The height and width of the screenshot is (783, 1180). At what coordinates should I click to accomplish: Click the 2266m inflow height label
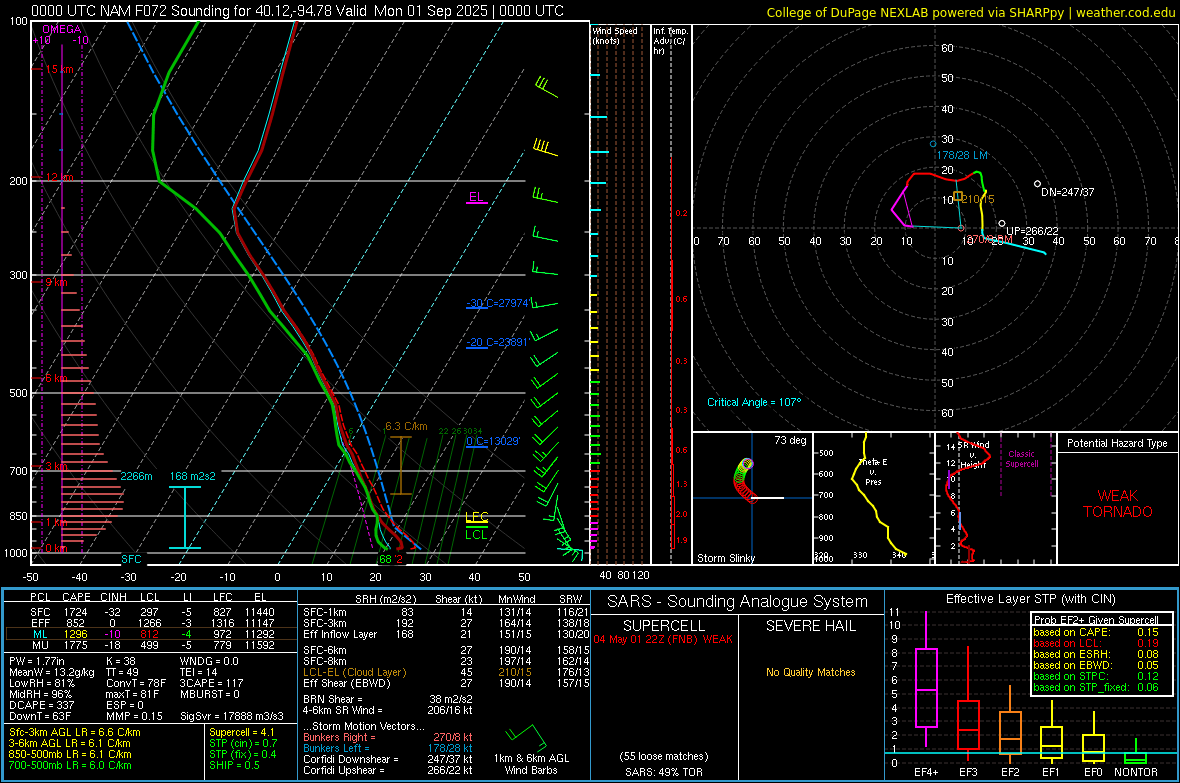(136, 477)
